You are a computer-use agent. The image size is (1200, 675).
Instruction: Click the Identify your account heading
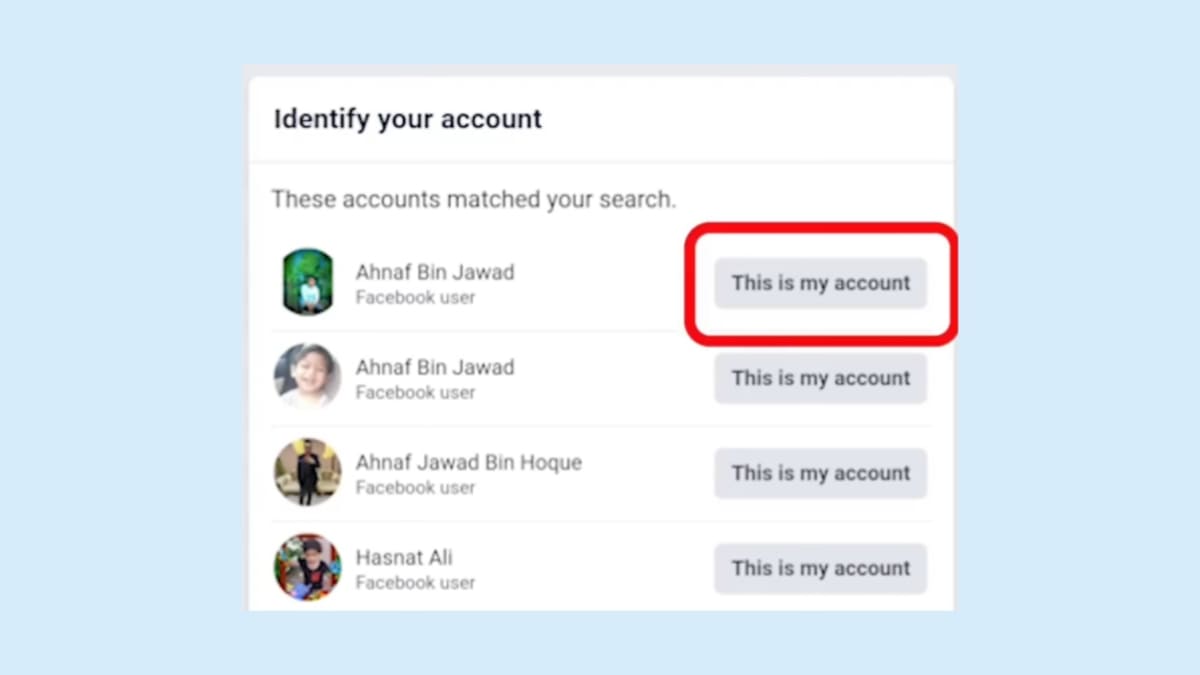pyautogui.click(x=408, y=119)
